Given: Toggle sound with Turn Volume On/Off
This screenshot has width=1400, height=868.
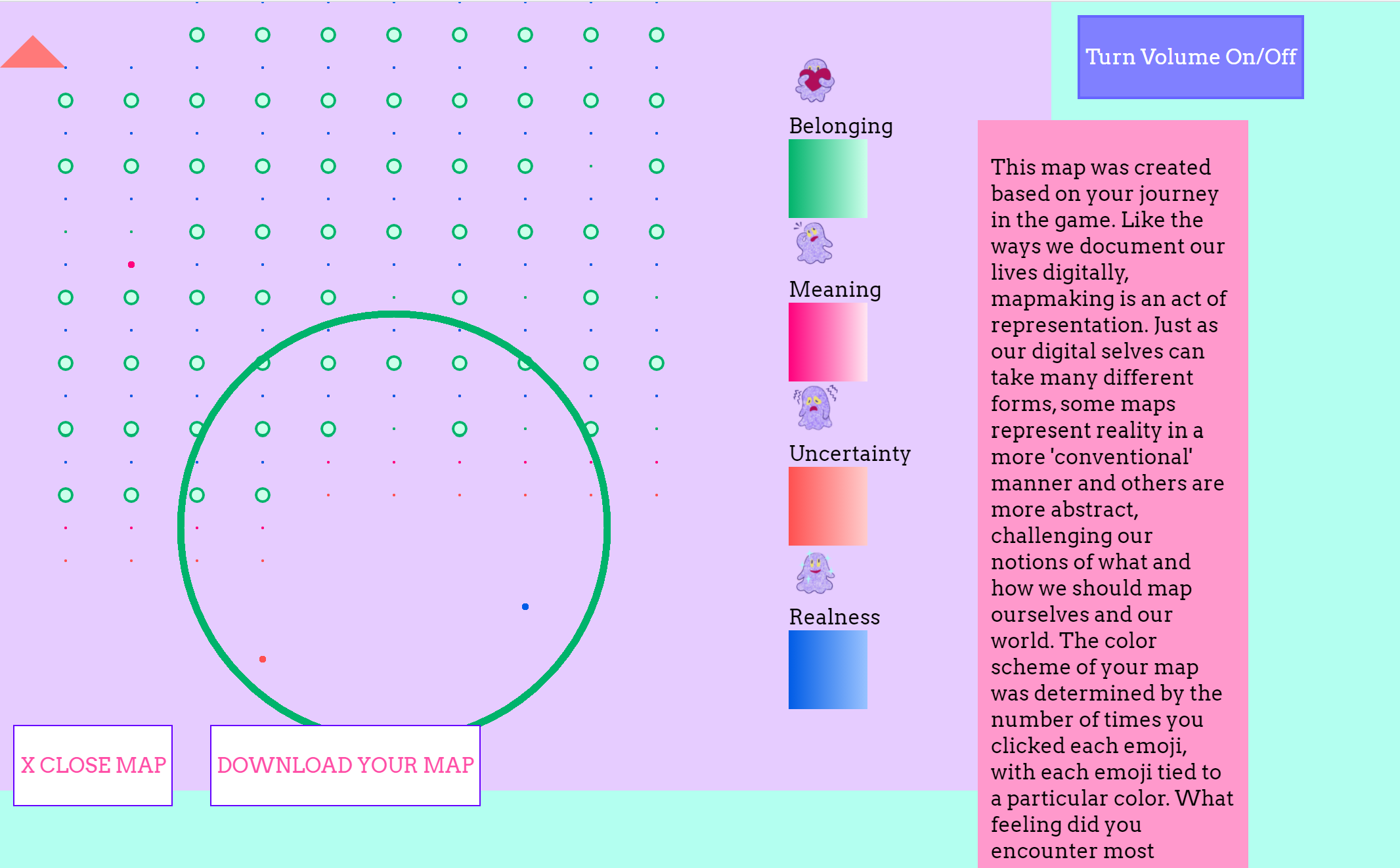Looking at the screenshot, I should pos(1190,57).
